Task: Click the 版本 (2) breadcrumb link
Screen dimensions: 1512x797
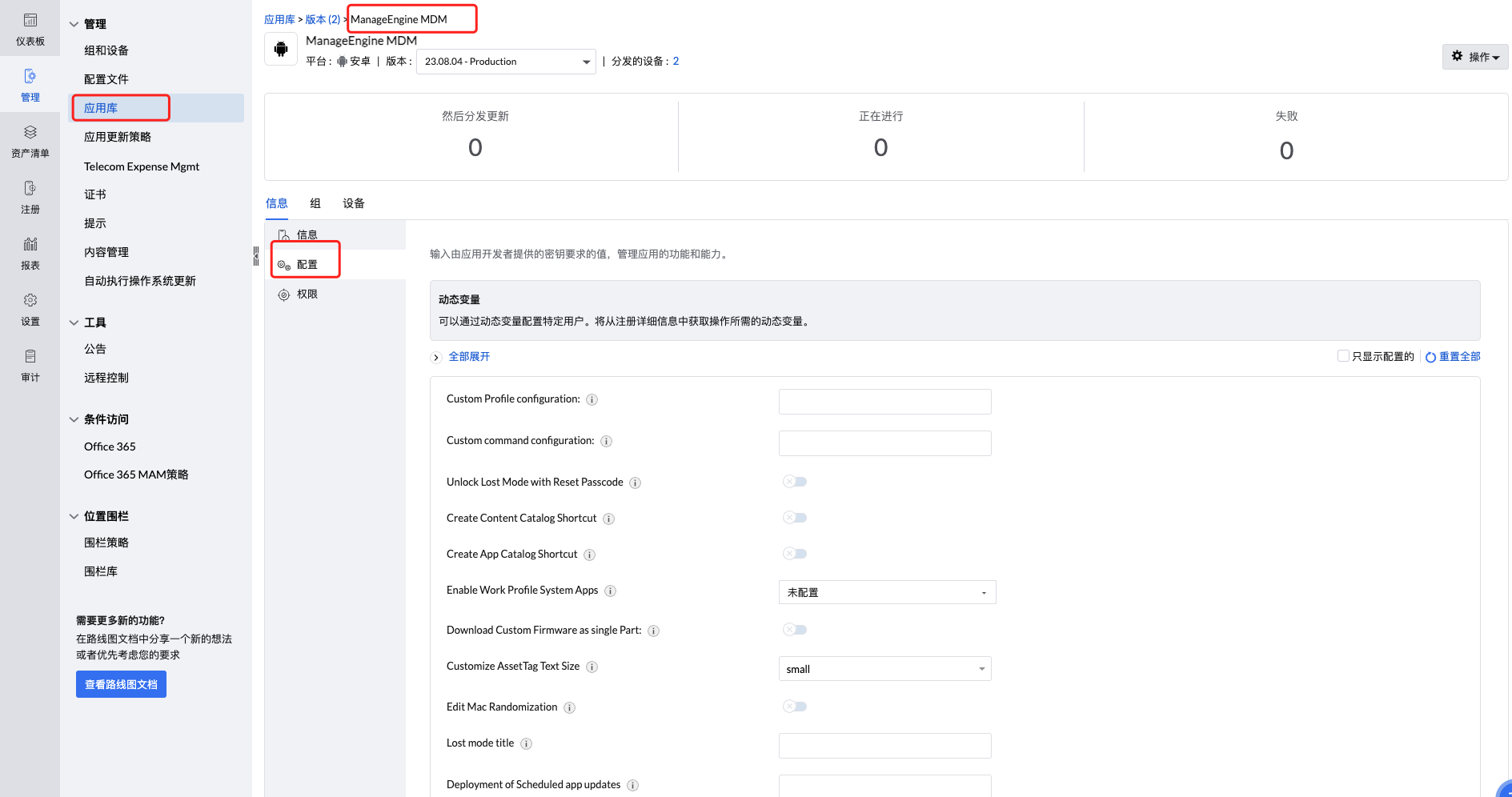Action: tap(323, 19)
